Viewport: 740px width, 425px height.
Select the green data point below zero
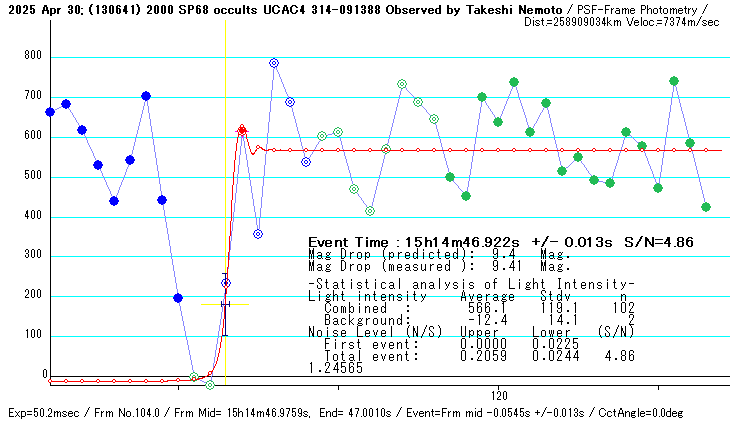209,385
